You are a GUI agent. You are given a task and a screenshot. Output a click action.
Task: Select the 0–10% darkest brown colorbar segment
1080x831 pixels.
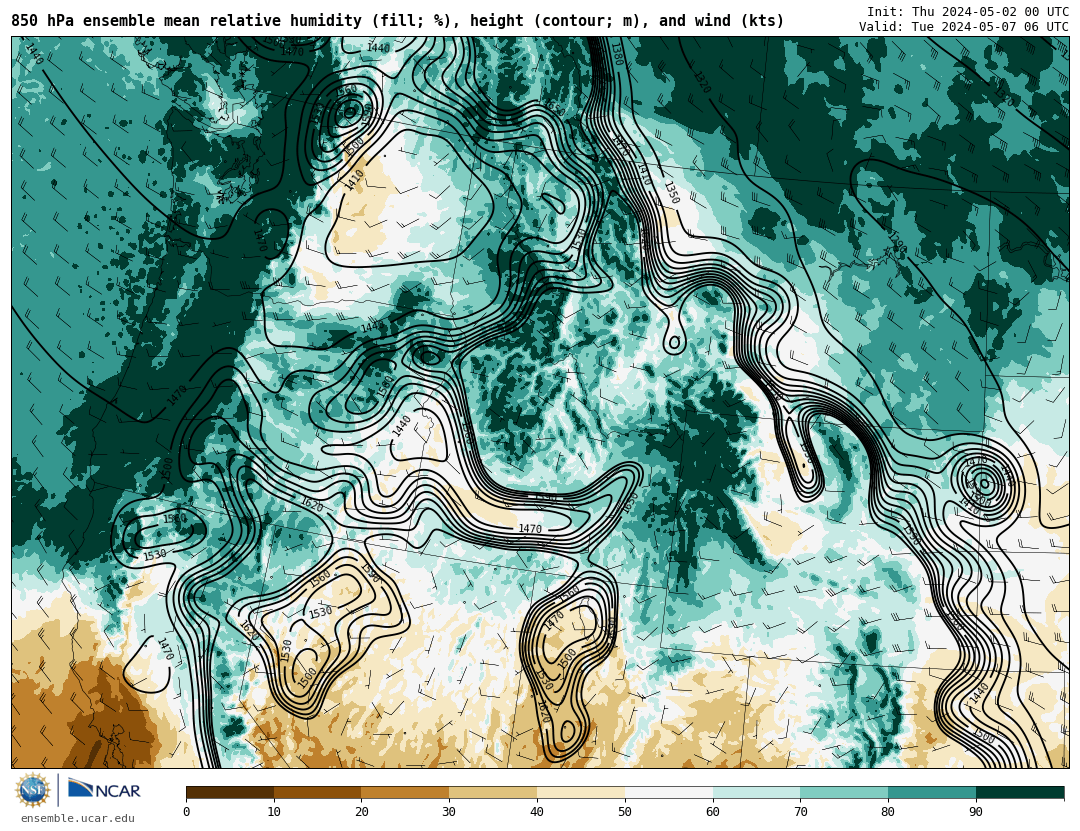pos(230,792)
